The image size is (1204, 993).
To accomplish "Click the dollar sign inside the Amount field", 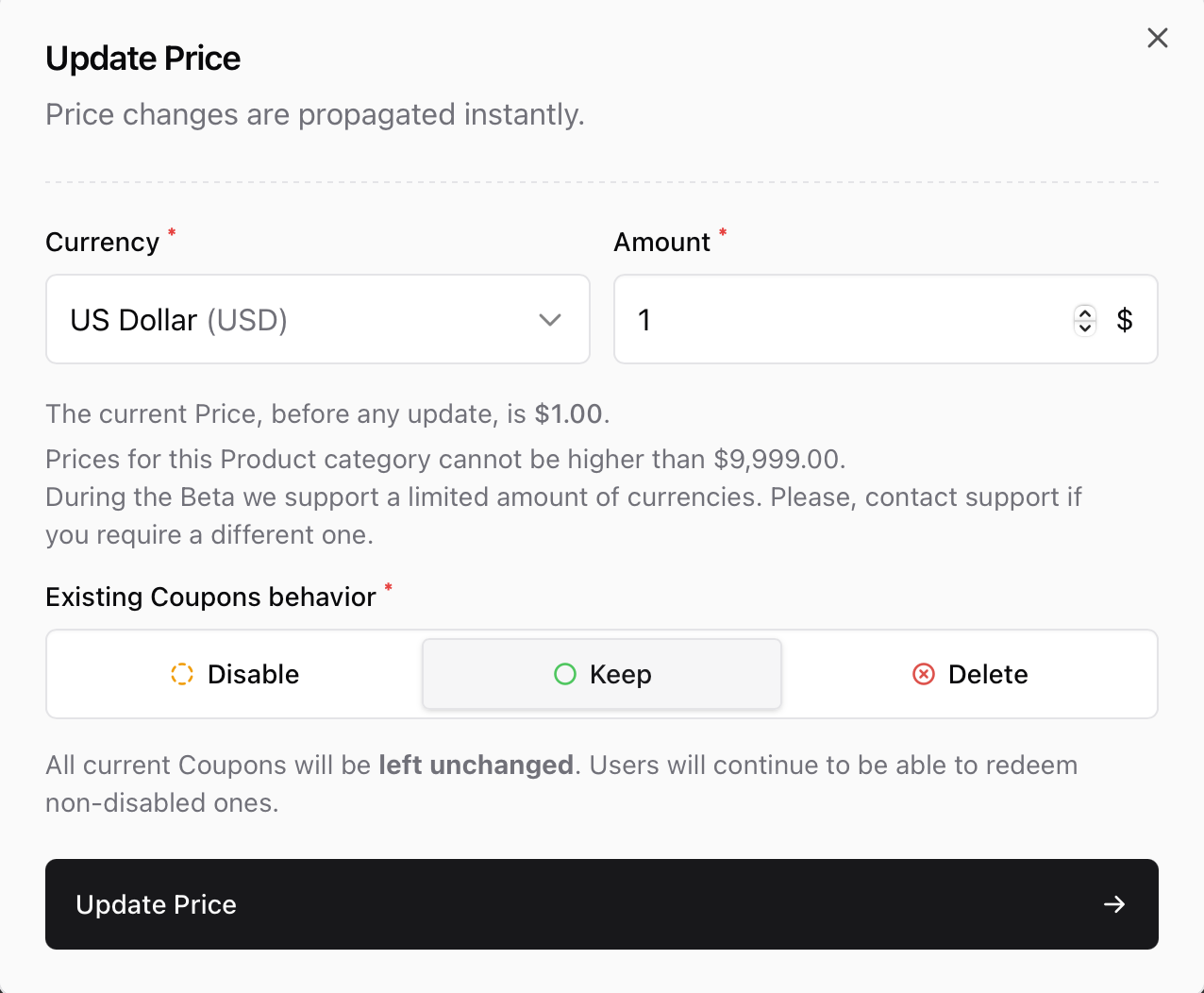I will point(1125,319).
